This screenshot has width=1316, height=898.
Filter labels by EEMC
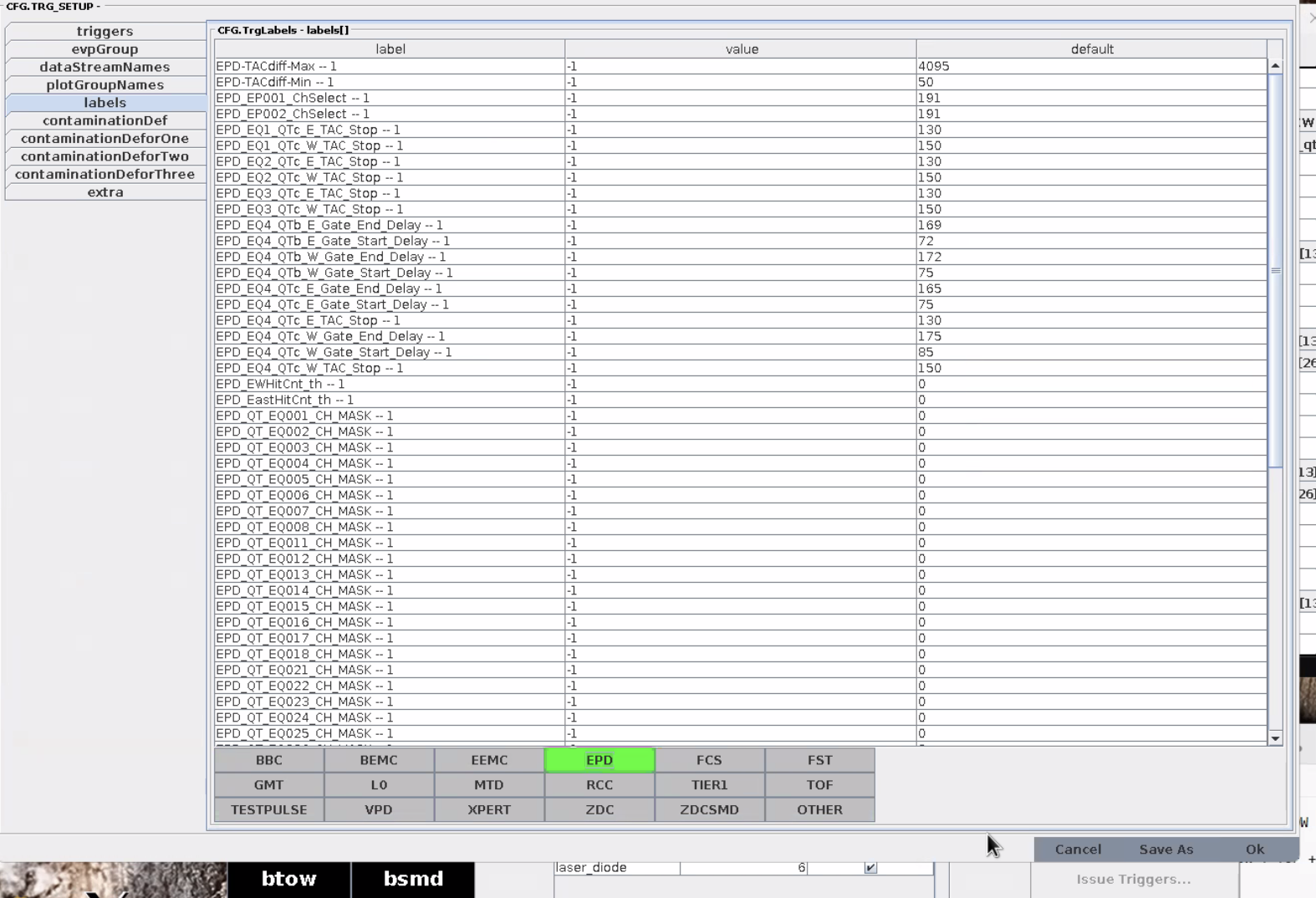coord(489,760)
